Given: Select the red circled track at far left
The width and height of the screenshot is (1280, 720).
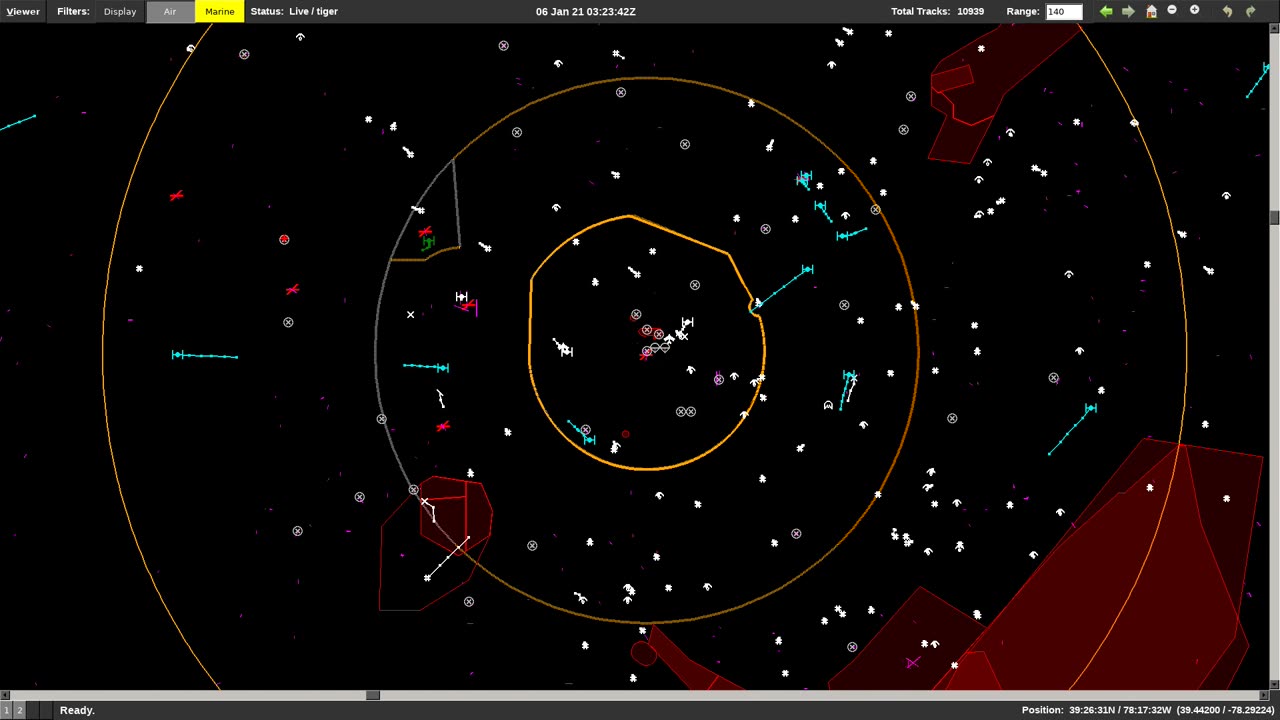Looking at the screenshot, I should coord(284,240).
